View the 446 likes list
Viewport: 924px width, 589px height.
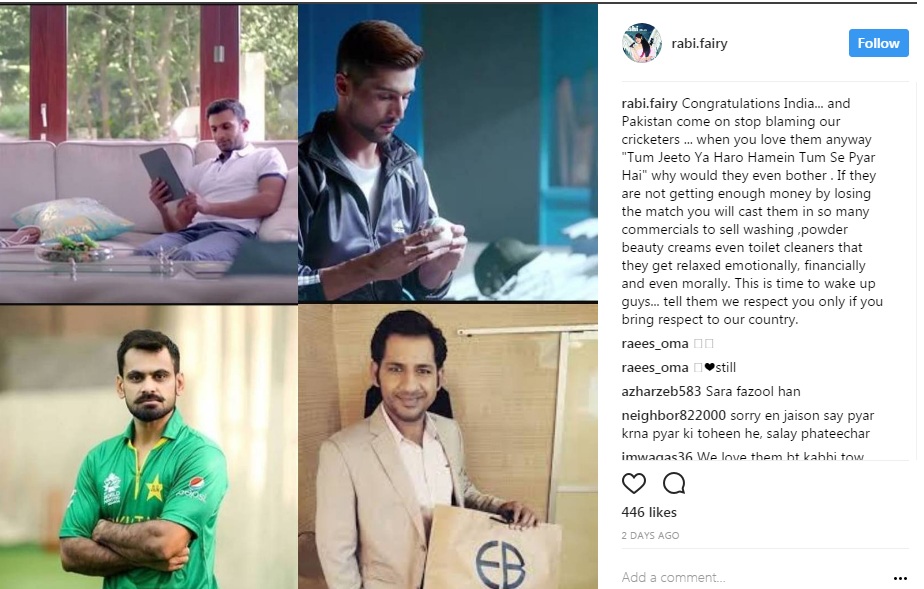(649, 512)
